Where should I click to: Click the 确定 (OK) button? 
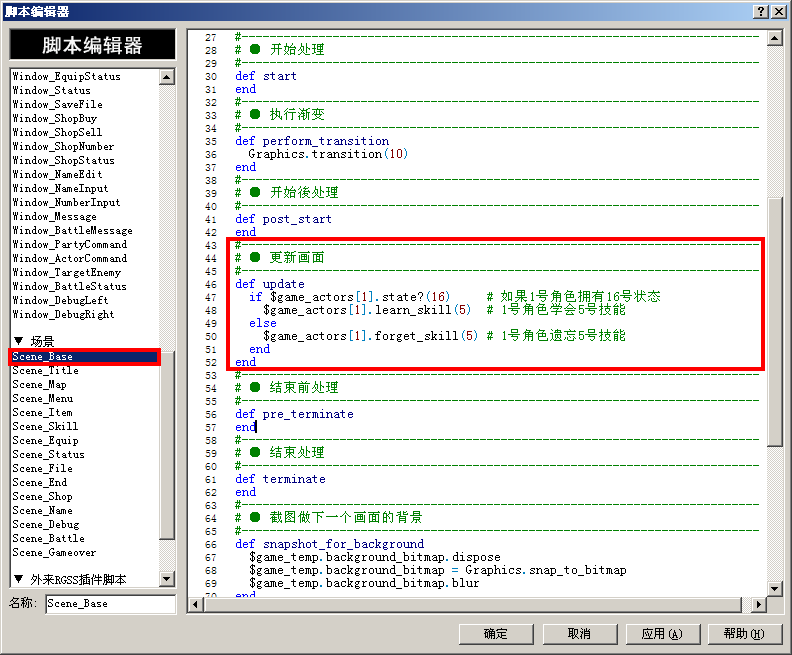496,633
